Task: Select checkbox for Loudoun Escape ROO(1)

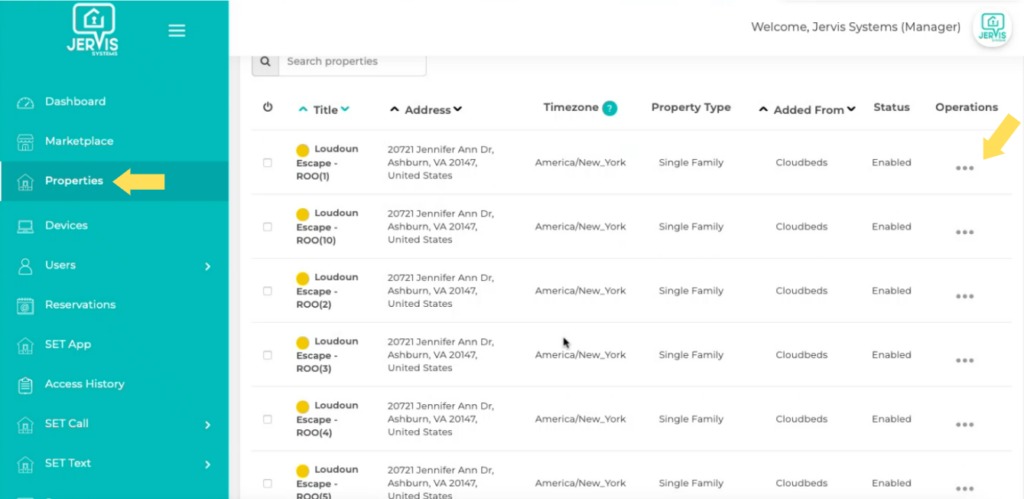Action: (x=267, y=163)
